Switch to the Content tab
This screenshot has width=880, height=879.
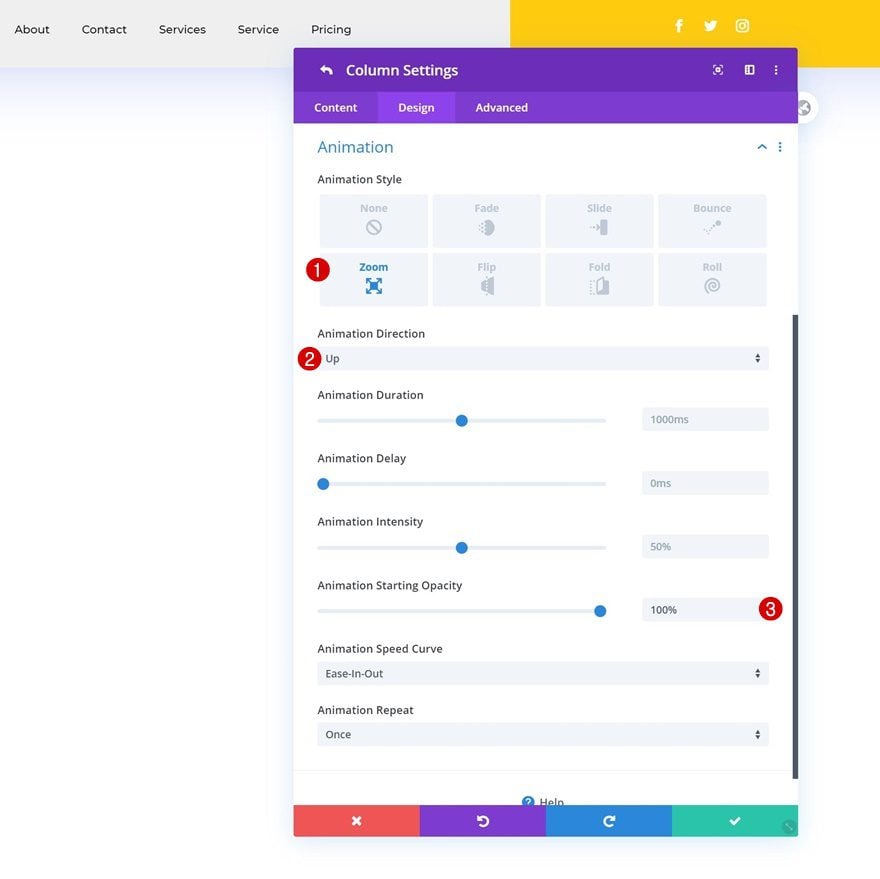click(335, 108)
